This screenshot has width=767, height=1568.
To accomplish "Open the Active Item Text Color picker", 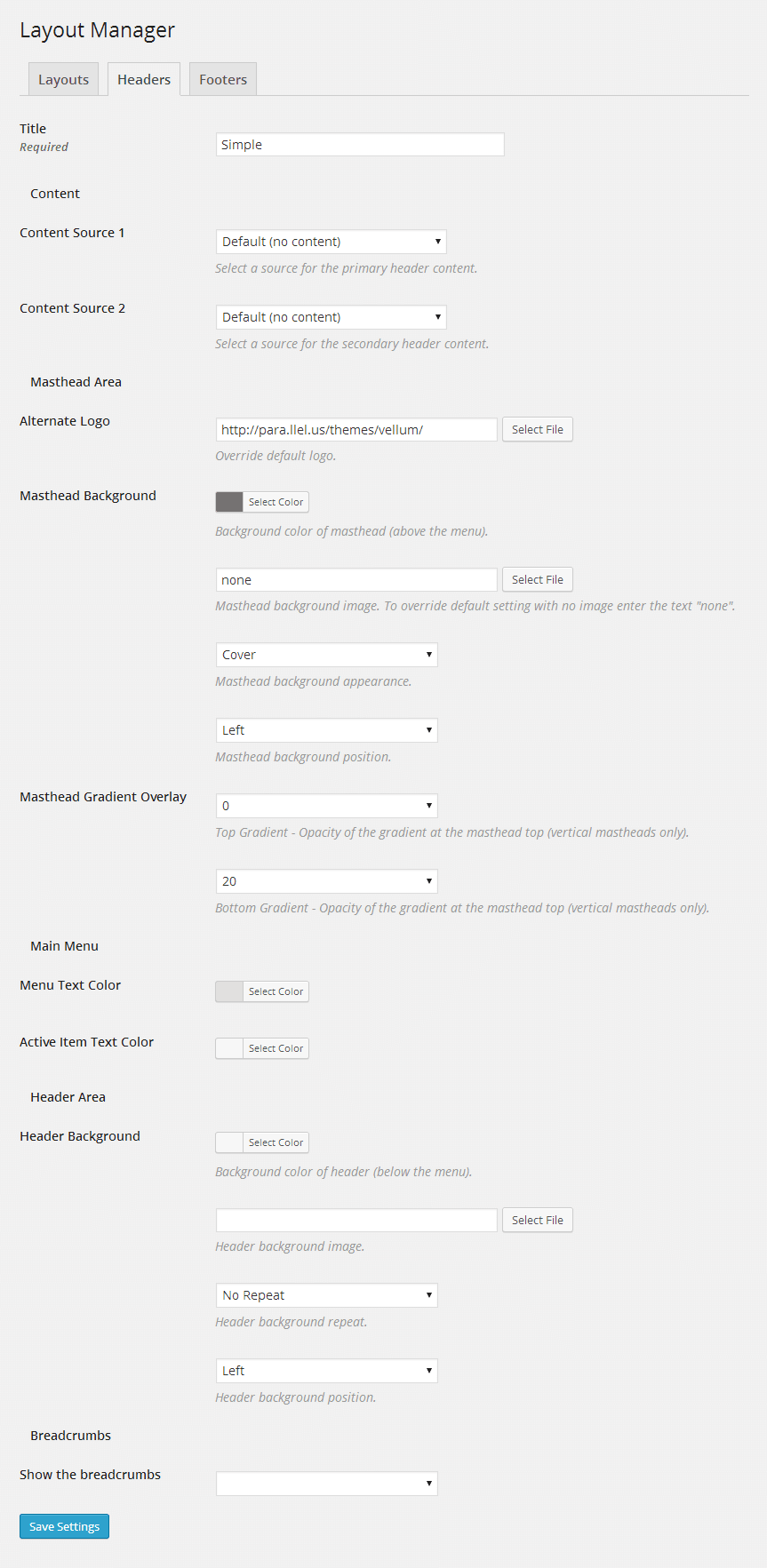I will (262, 1048).
